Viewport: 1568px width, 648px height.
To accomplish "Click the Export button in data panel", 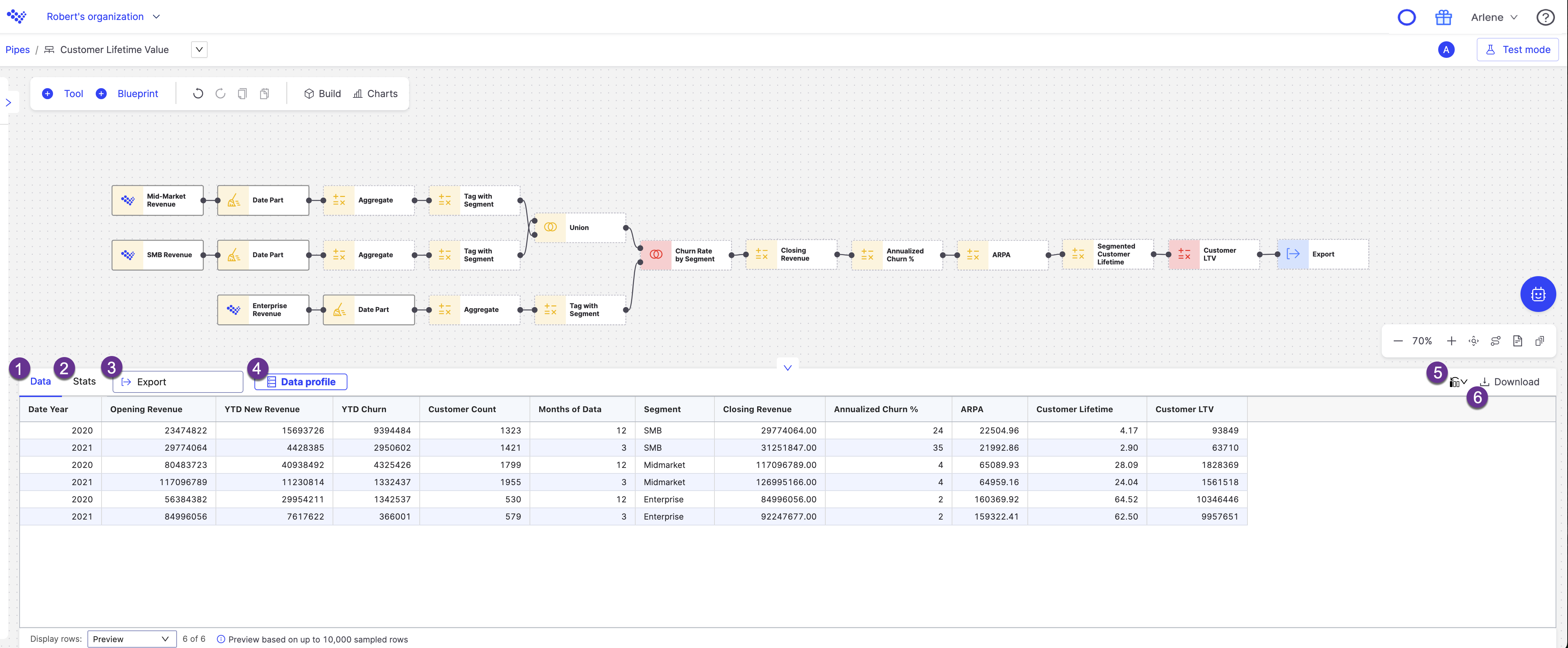I will [178, 382].
